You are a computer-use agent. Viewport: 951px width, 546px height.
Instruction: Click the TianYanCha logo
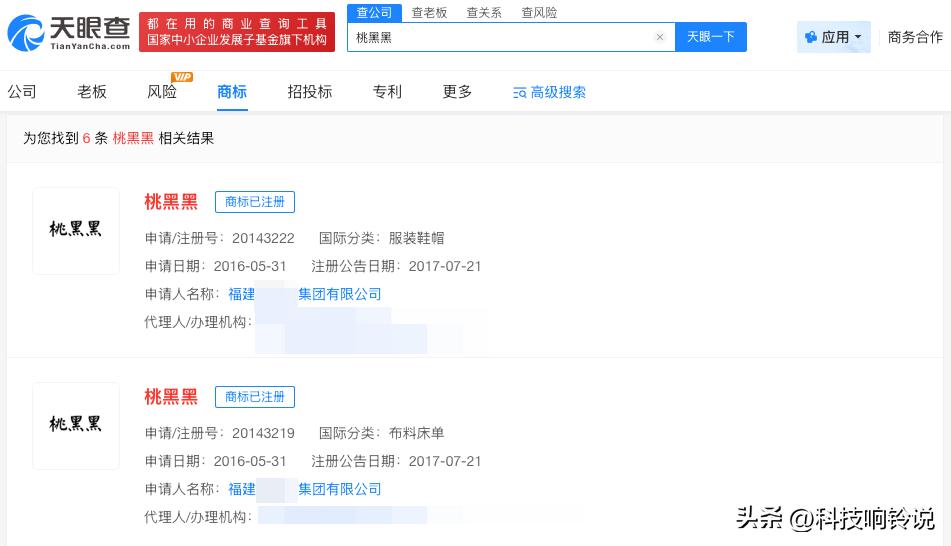[69, 33]
